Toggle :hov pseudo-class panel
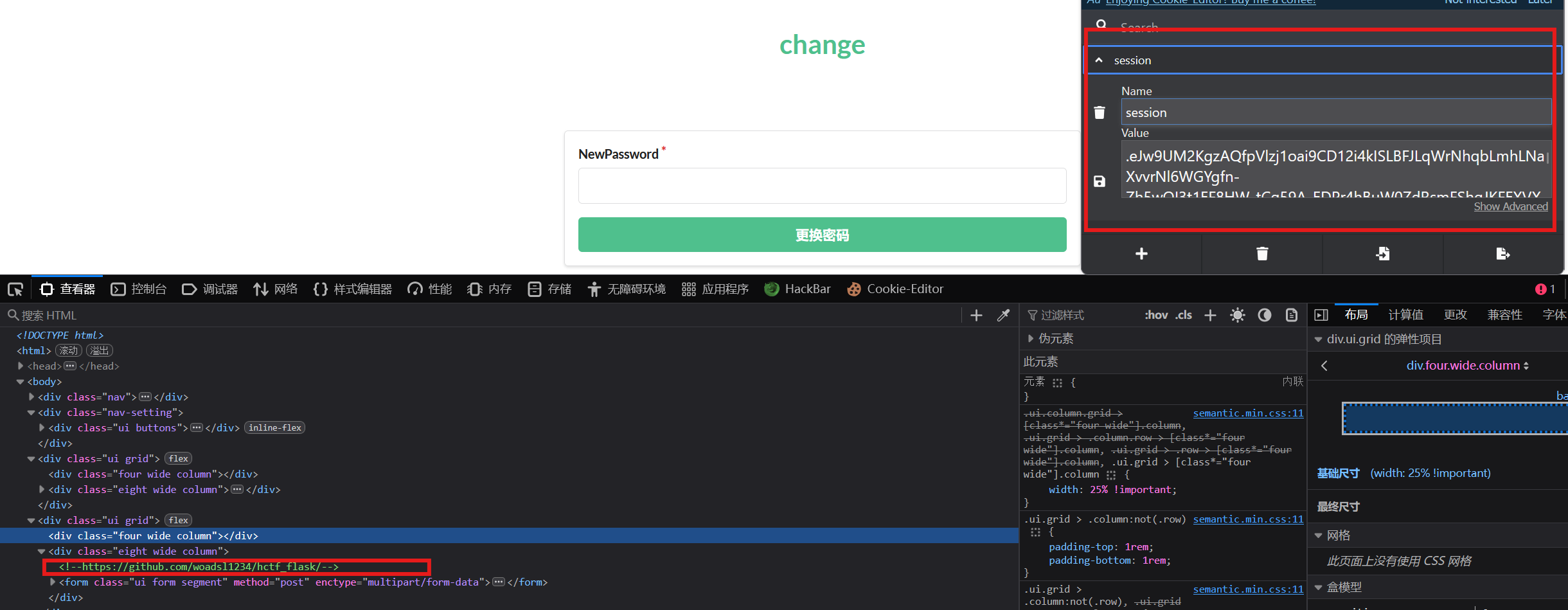The height and width of the screenshot is (610, 1568). [x=1156, y=315]
